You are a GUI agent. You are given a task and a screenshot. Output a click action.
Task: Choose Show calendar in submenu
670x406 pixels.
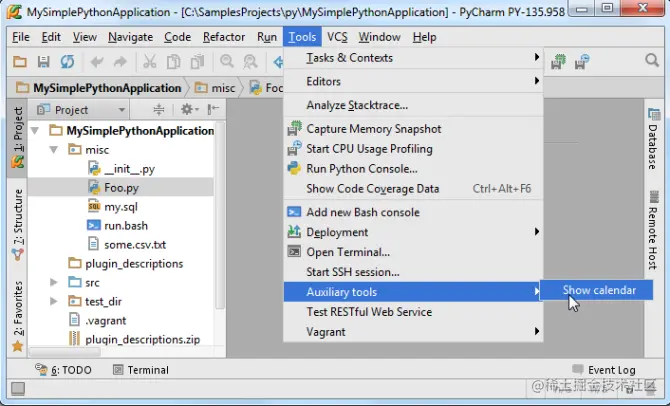coord(597,290)
